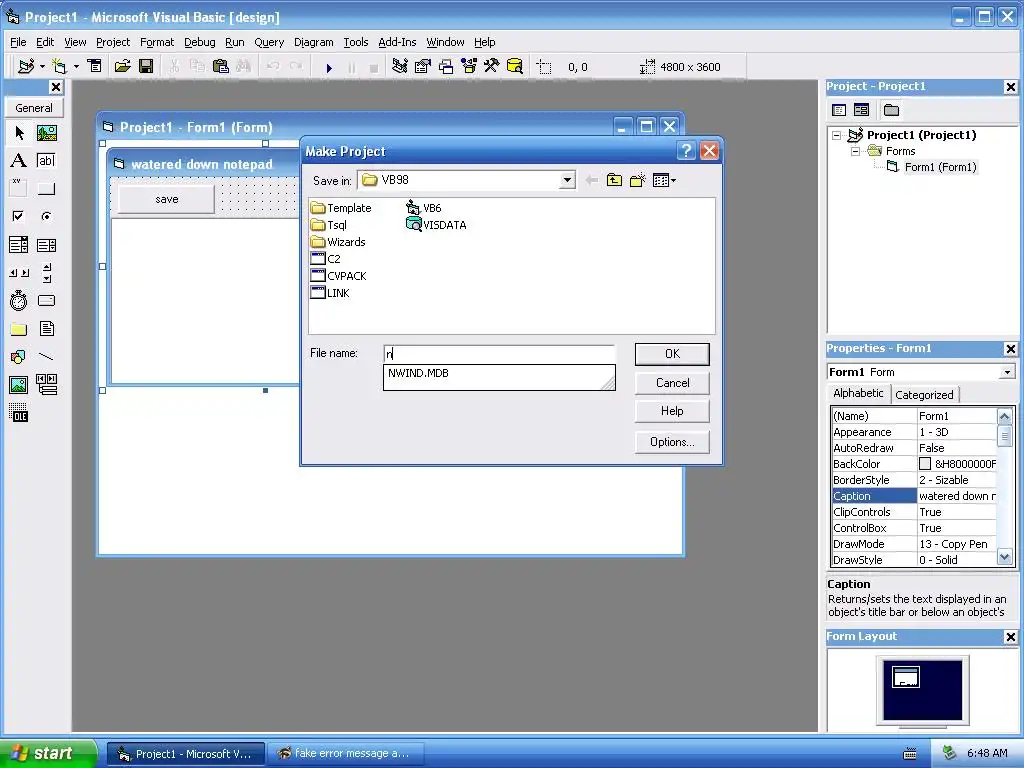Select the Line tool in the toolbox

[46, 357]
